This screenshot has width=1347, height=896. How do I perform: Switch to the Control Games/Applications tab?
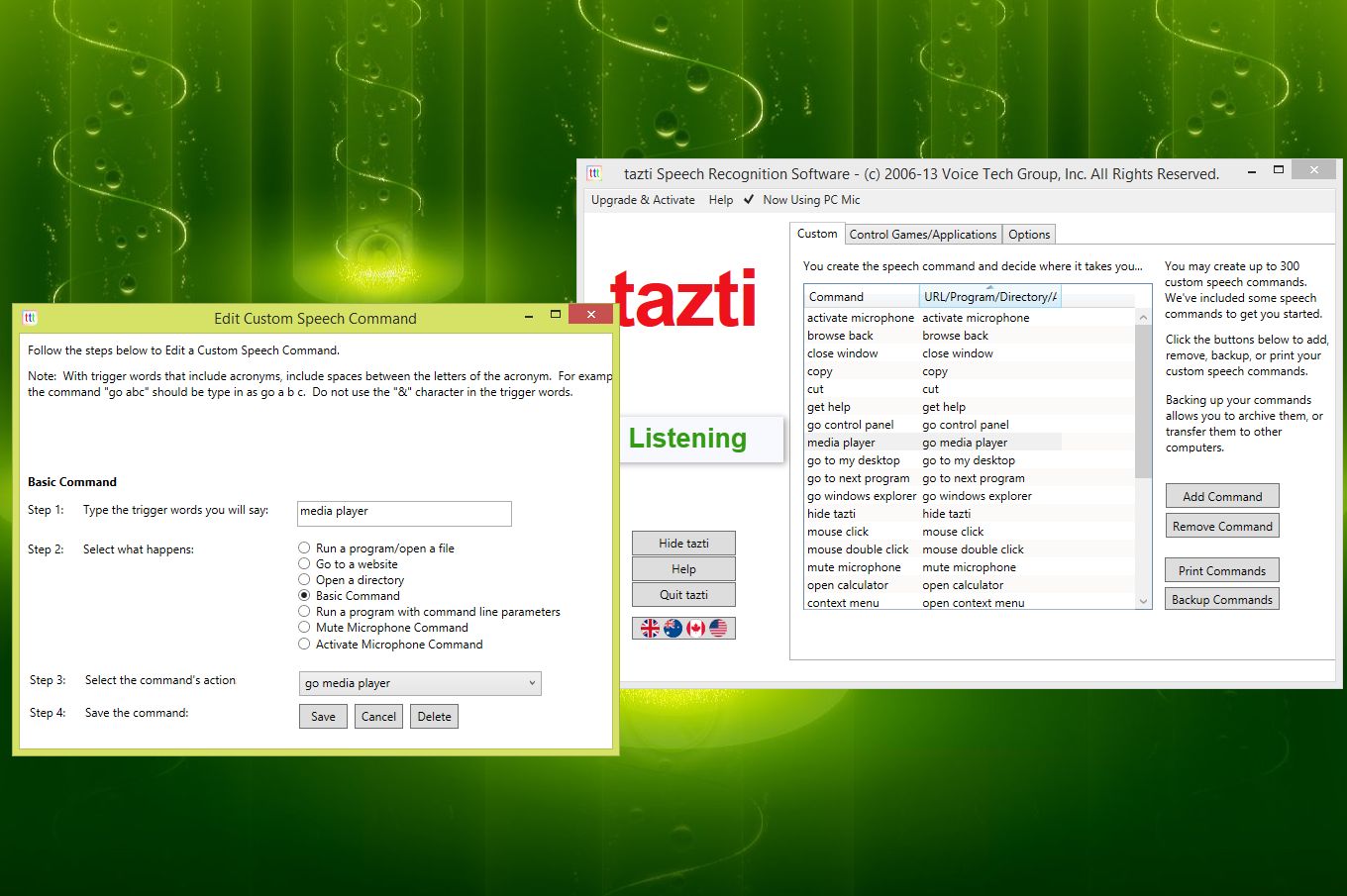point(922,234)
